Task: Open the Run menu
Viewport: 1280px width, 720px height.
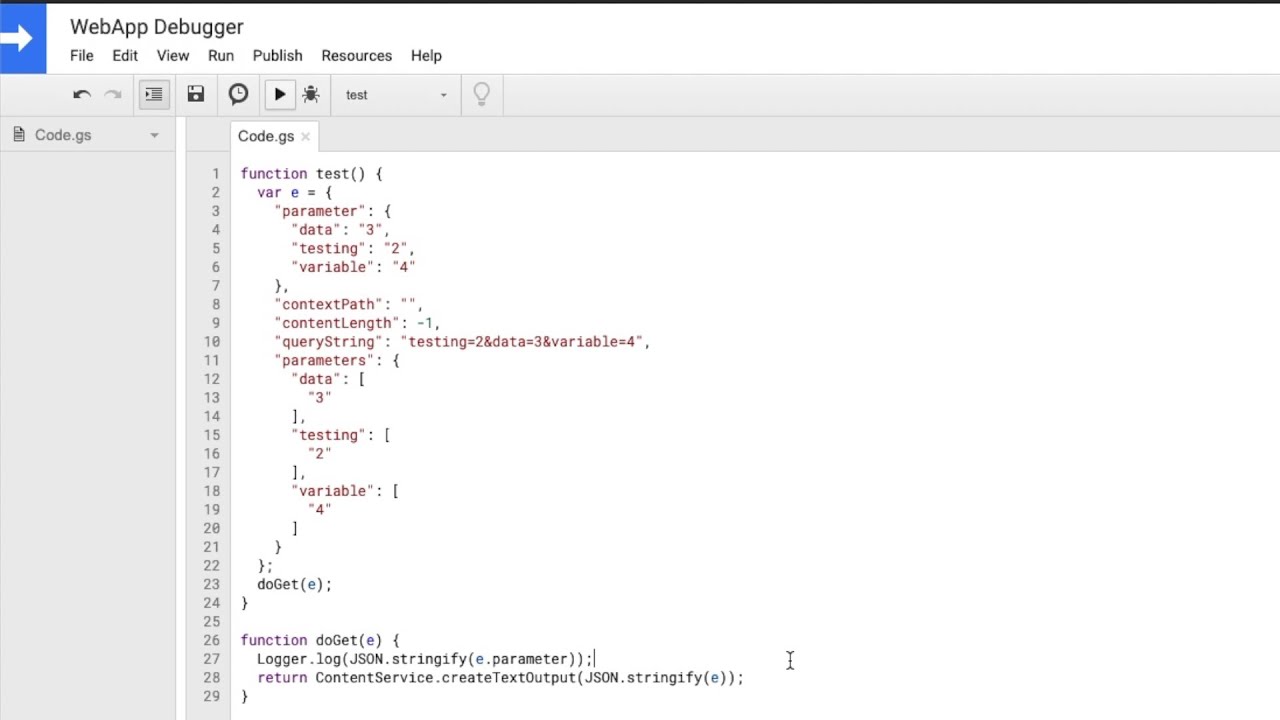Action: click(221, 56)
